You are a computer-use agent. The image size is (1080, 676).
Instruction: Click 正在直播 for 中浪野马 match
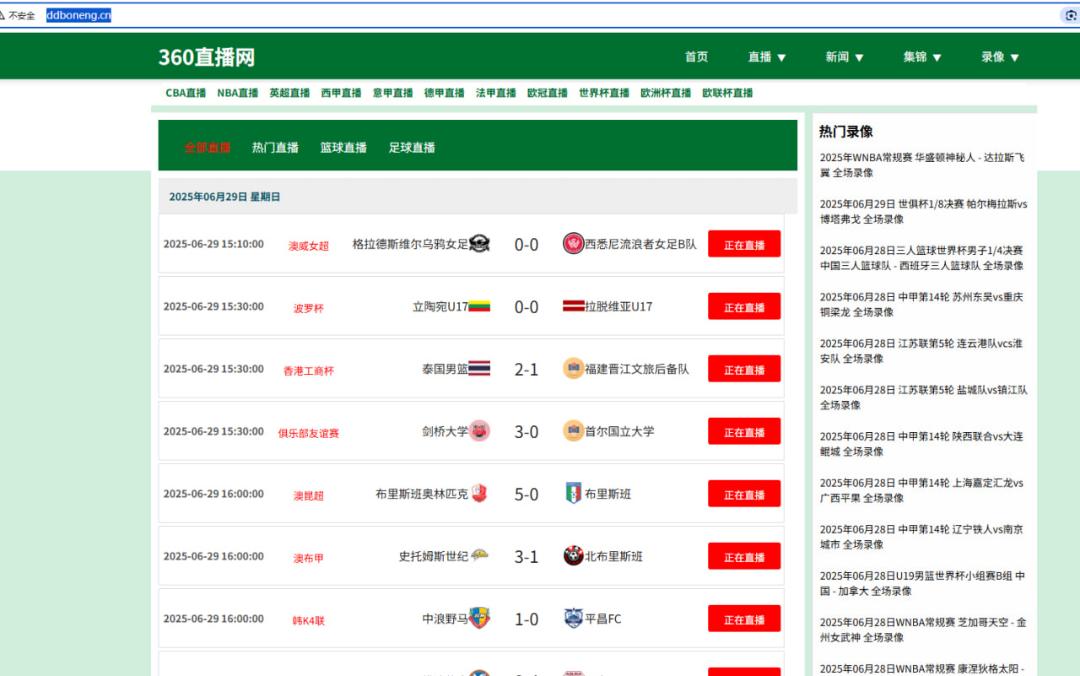pos(744,618)
